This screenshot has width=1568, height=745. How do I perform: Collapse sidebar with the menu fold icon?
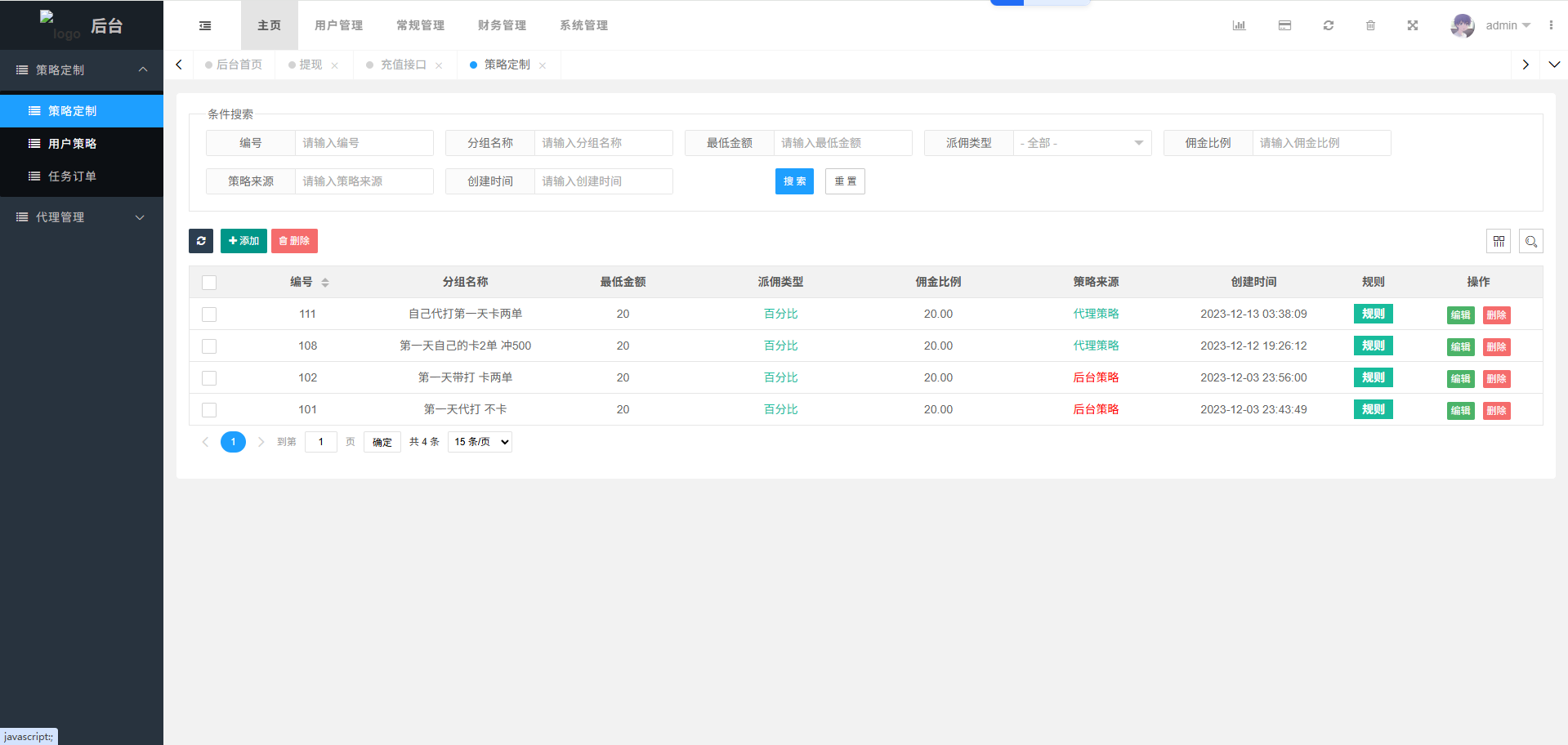pos(205,25)
